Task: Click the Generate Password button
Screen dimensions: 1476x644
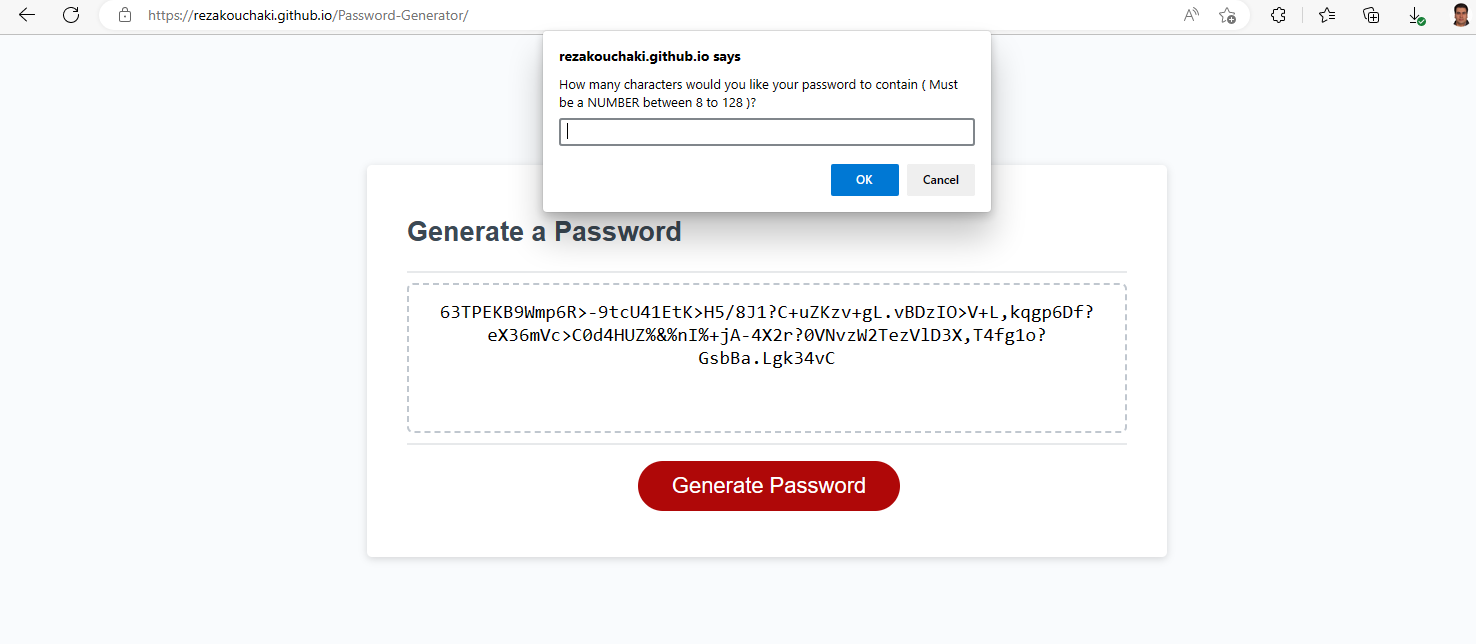Action: point(768,485)
